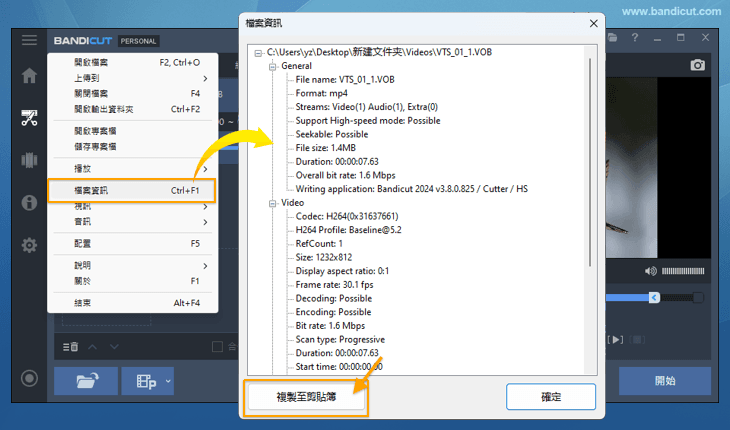Click the 開始 start button
This screenshot has width=730, height=430.
point(665,381)
